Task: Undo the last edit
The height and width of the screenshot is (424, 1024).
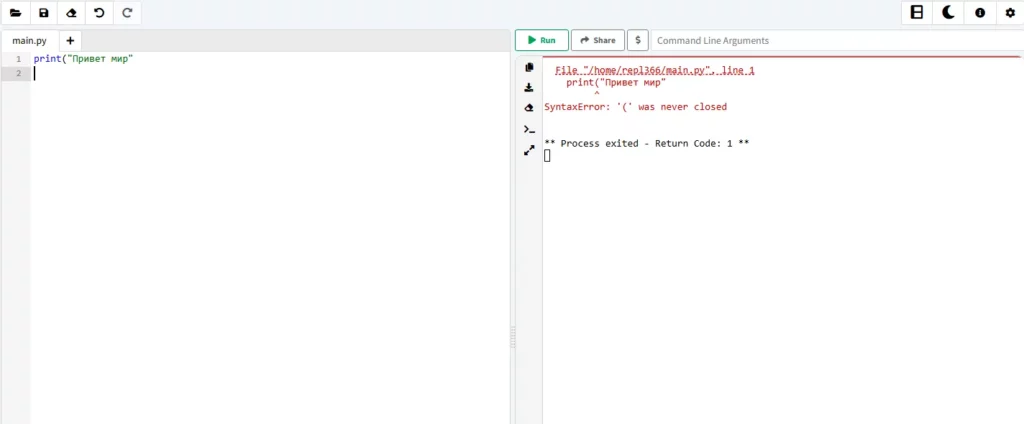Action: point(99,13)
